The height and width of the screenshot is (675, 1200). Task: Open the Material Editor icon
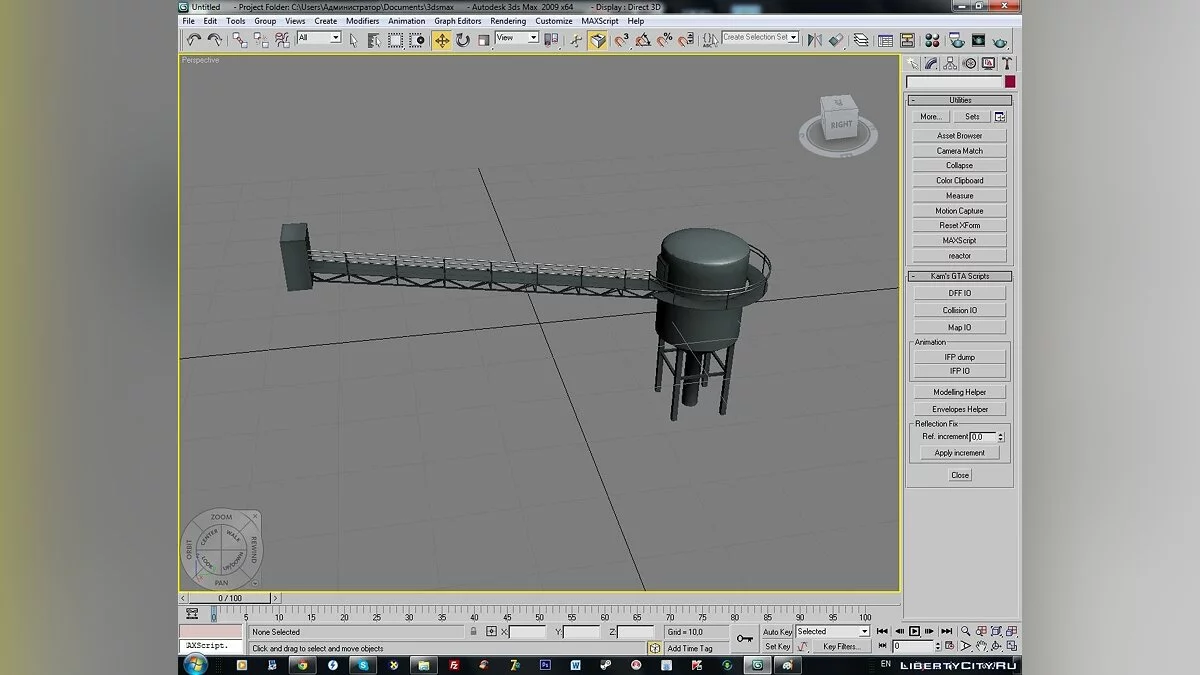point(931,41)
